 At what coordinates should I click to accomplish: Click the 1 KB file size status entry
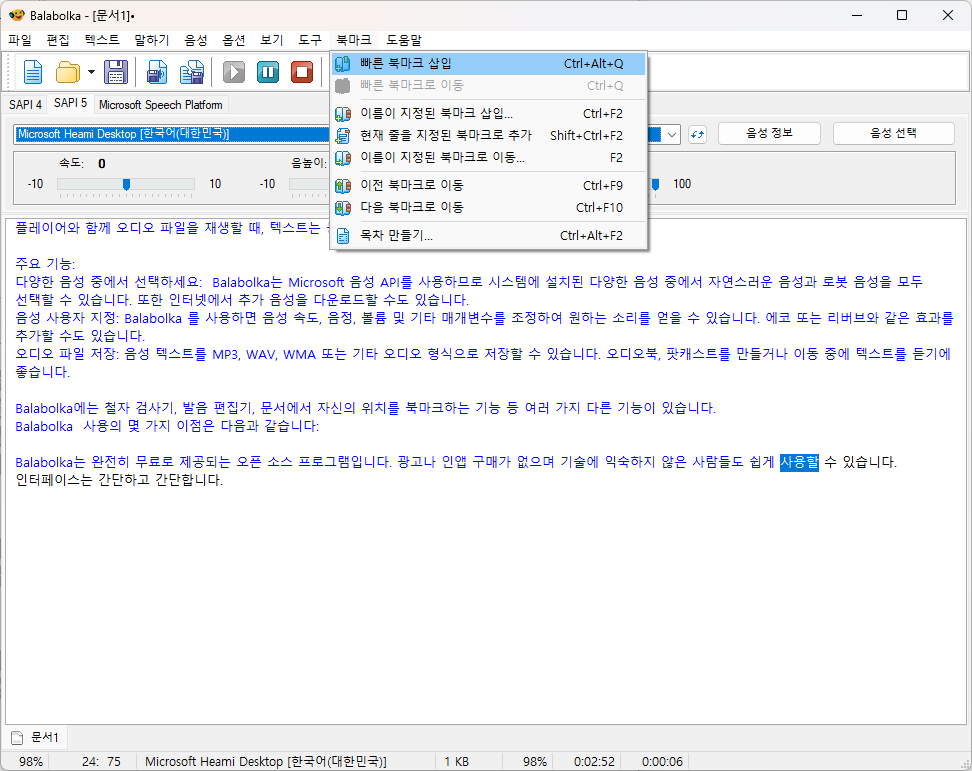tap(457, 762)
